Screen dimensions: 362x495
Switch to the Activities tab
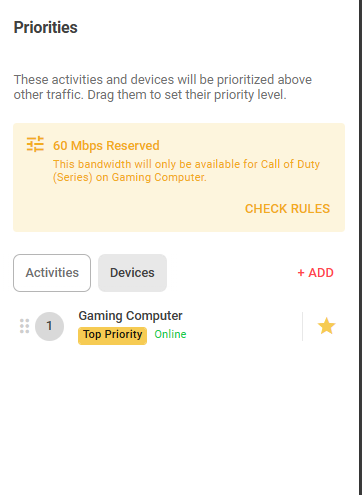click(x=52, y=273)
